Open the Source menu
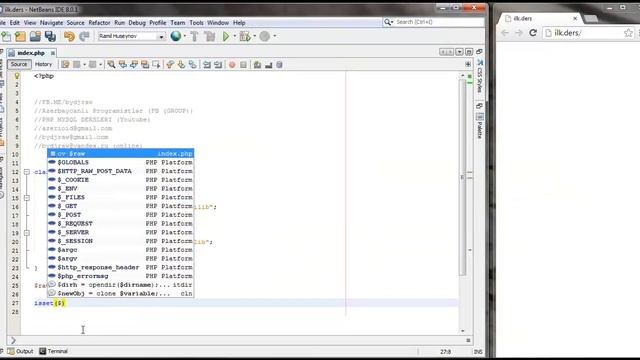640x360 pixels. tap(76, 23)
